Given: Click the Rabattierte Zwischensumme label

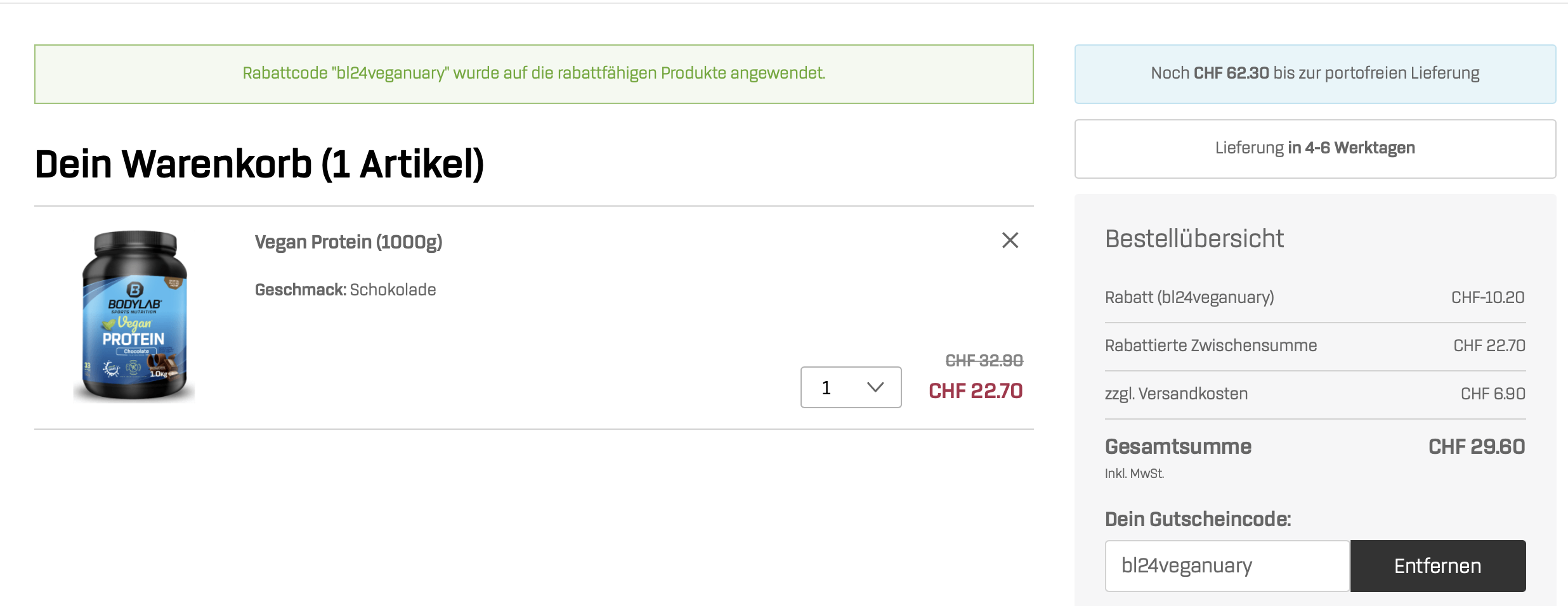Looking at the screenshot, I should pos(1211,345).
